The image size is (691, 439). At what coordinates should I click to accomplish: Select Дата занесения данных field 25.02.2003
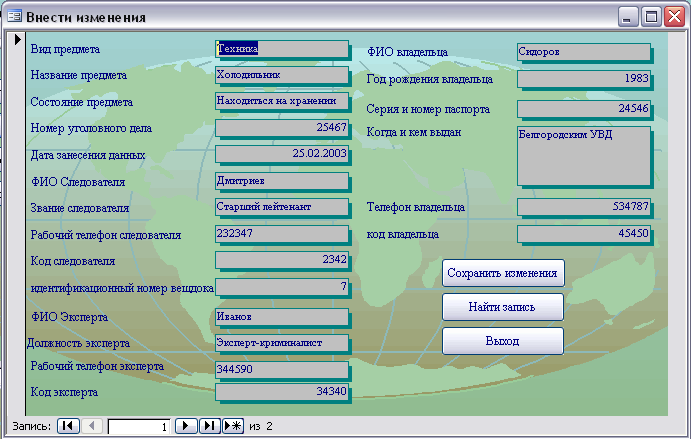point(282,154)
